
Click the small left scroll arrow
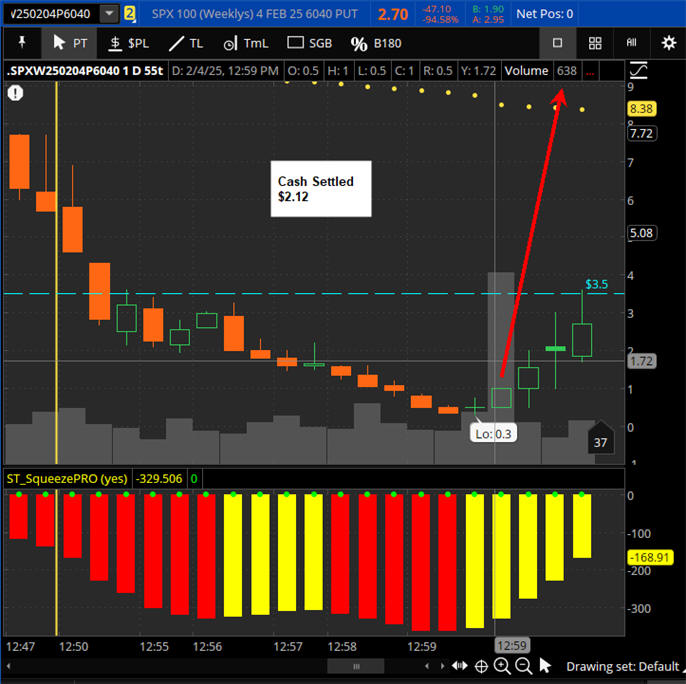427,666
